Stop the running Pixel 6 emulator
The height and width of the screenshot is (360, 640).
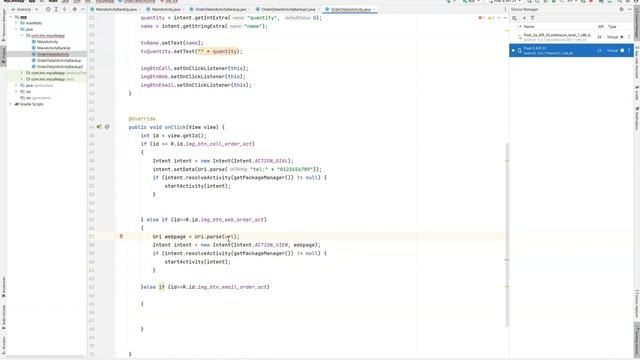(622, 51)
